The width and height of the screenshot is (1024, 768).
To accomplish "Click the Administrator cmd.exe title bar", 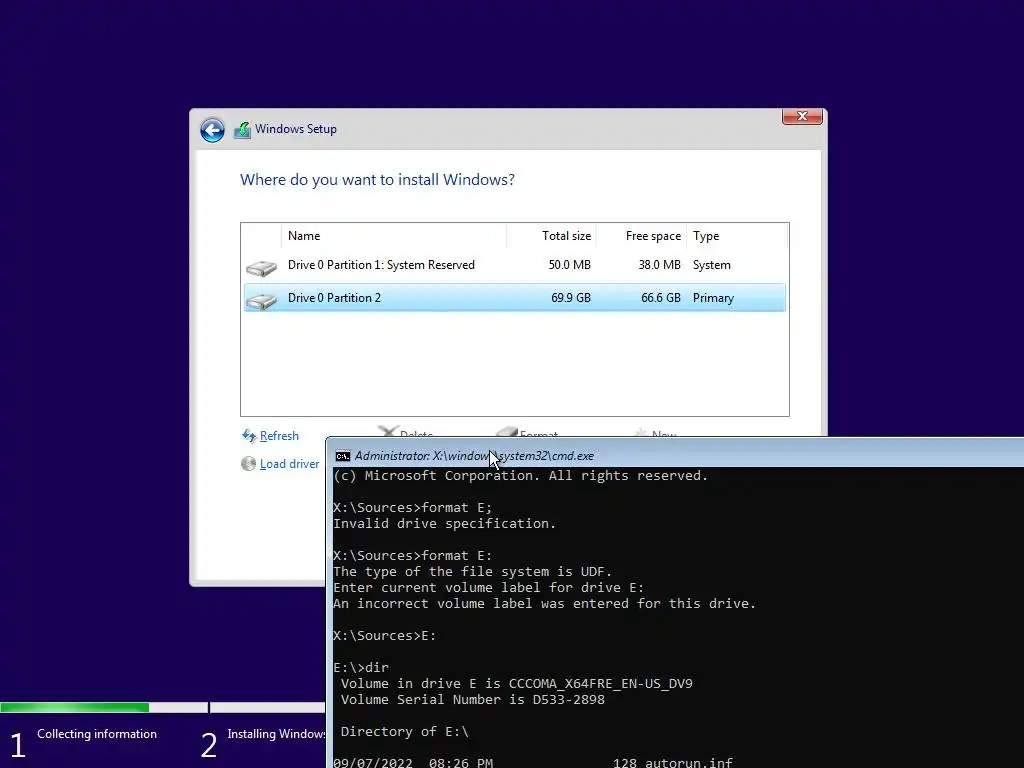I will click(x=675, y=455).
